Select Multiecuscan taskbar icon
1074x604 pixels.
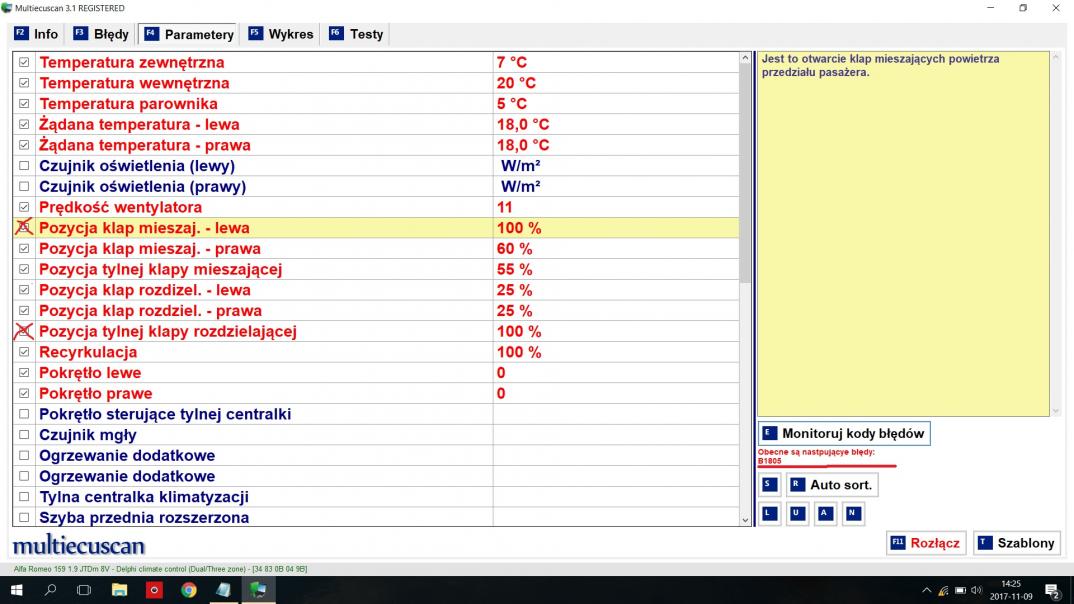tap(258, 590)
